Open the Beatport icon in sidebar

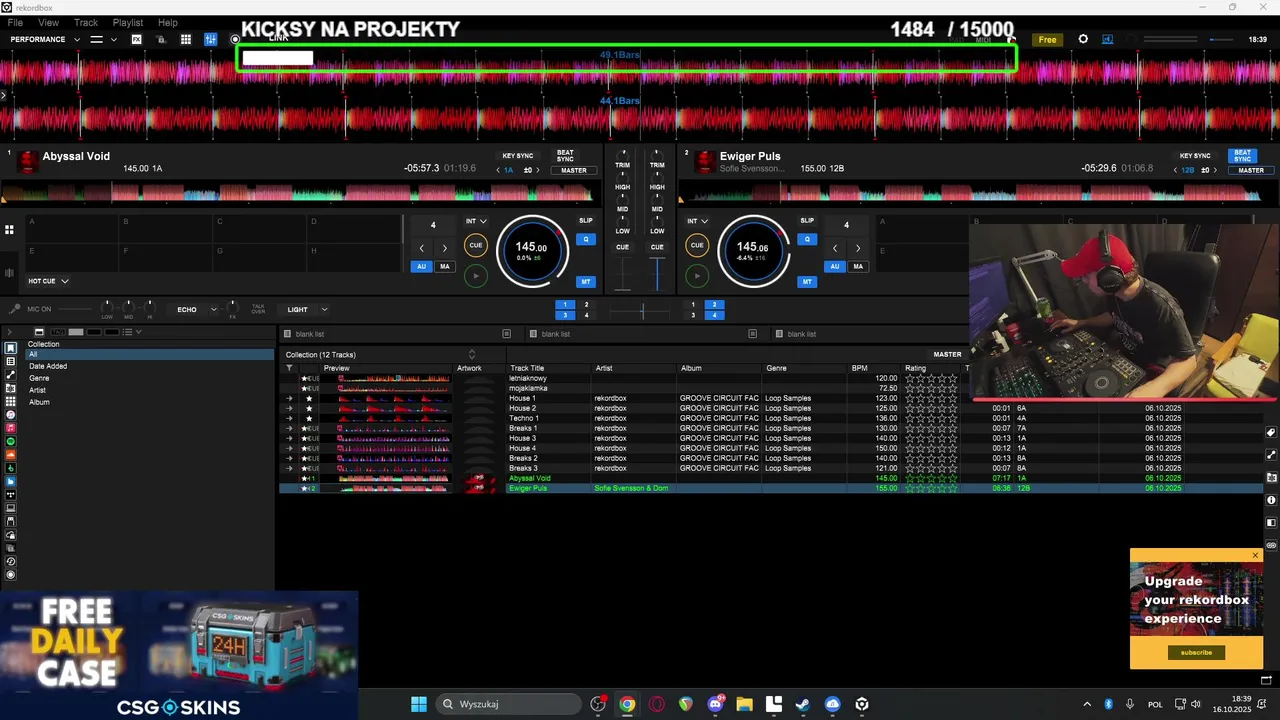tap(11, 468)
